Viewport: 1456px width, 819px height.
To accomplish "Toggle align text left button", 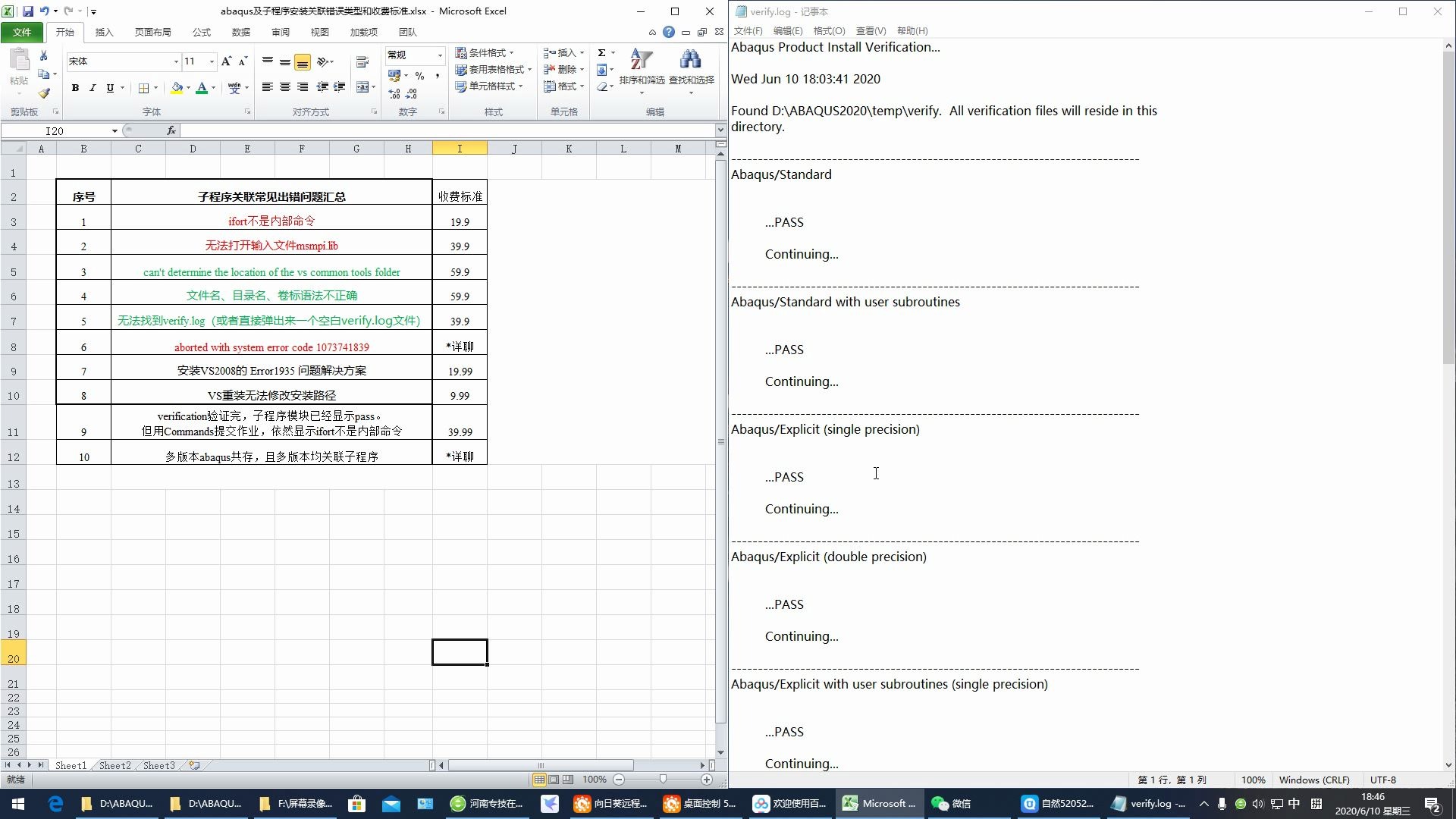I will point(267,87).
